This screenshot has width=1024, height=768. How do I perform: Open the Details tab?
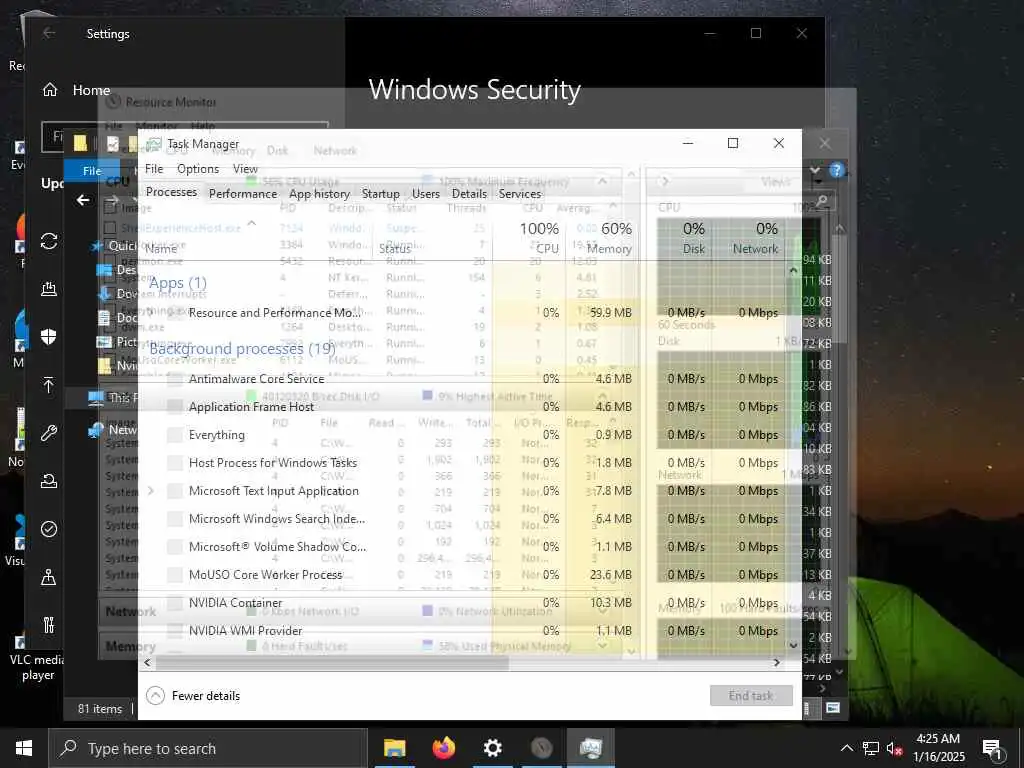tap(469, 193)
